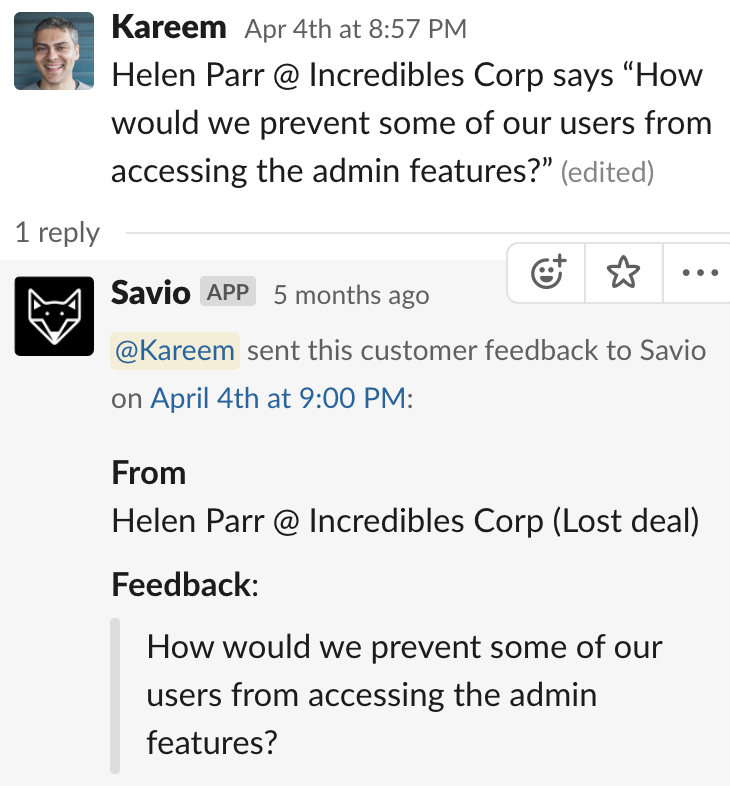Click the APP badge next to Savio
The image size is (730, 786).
click(228, 292)
